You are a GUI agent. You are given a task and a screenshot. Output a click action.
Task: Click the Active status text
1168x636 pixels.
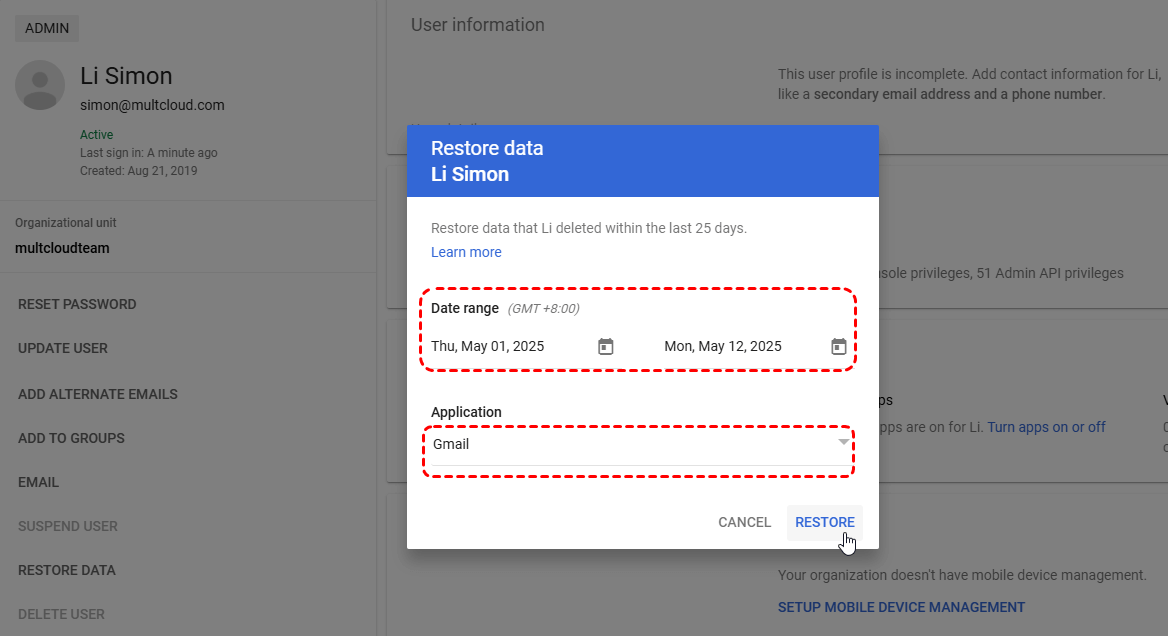(x=97, y=135)
